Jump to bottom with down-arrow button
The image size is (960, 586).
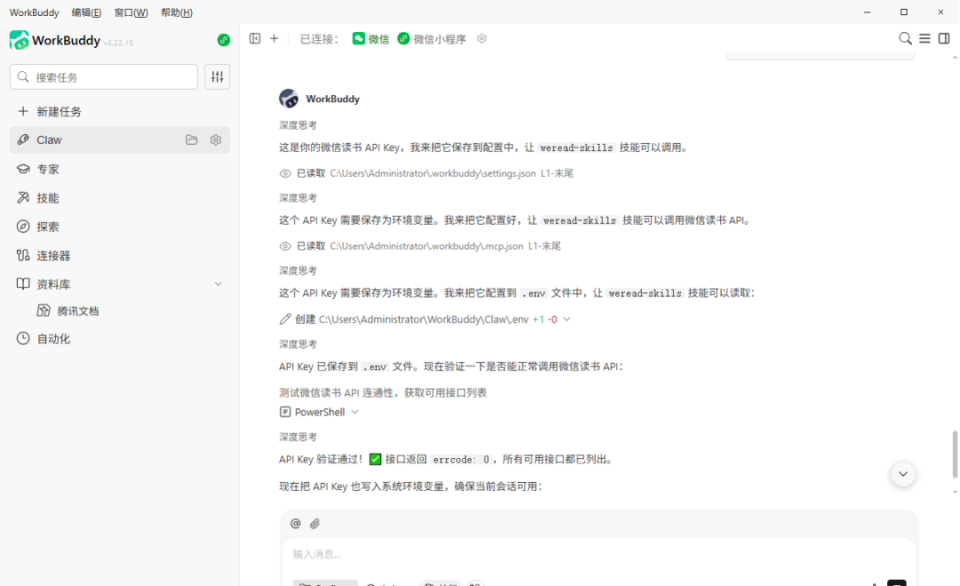tap(903, 474)
